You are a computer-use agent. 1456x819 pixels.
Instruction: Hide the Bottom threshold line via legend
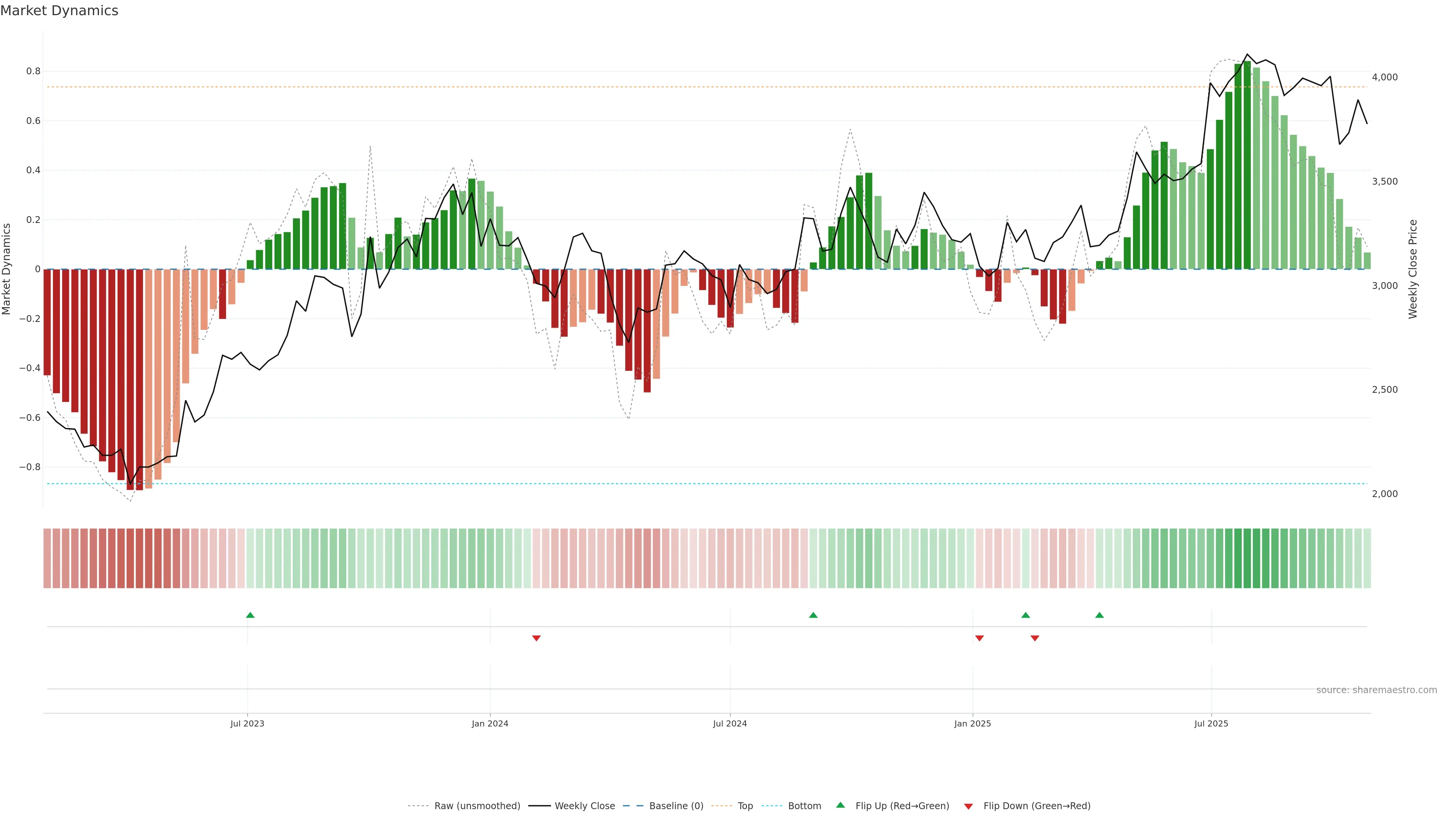pyautogui.click(x=804, y=806)
